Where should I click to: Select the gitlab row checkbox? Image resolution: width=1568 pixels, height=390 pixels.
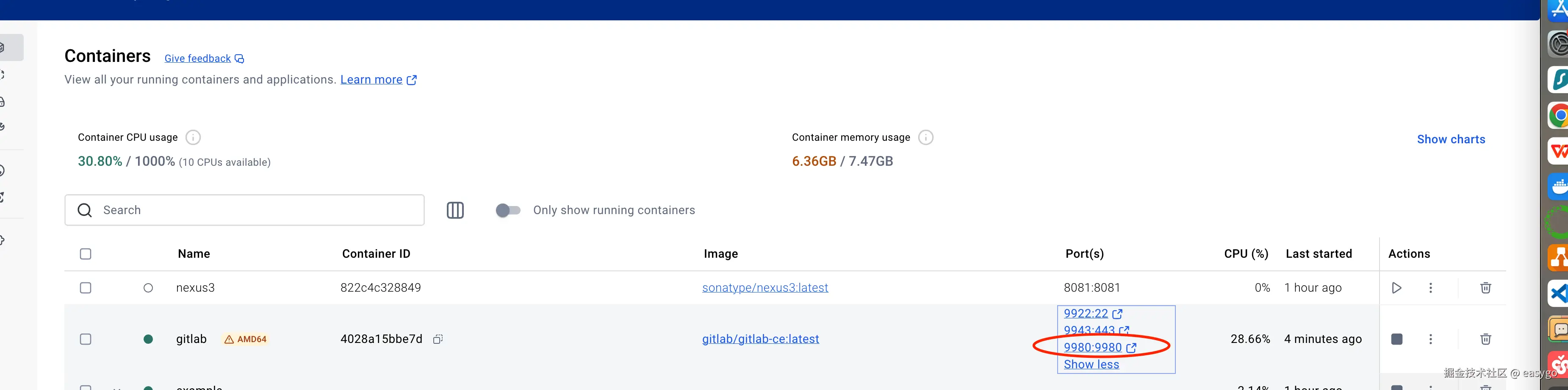tap(86, 339)
